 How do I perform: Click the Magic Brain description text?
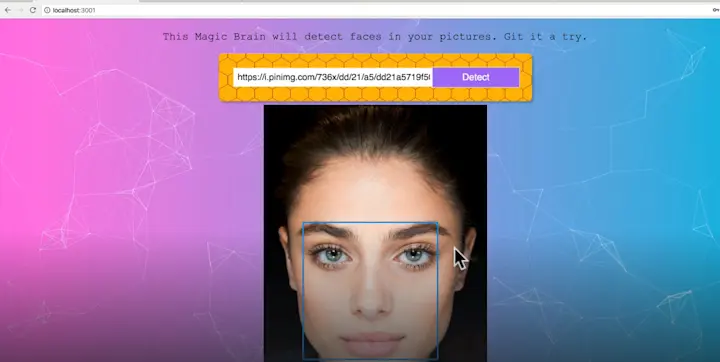[x=375, y=37]
